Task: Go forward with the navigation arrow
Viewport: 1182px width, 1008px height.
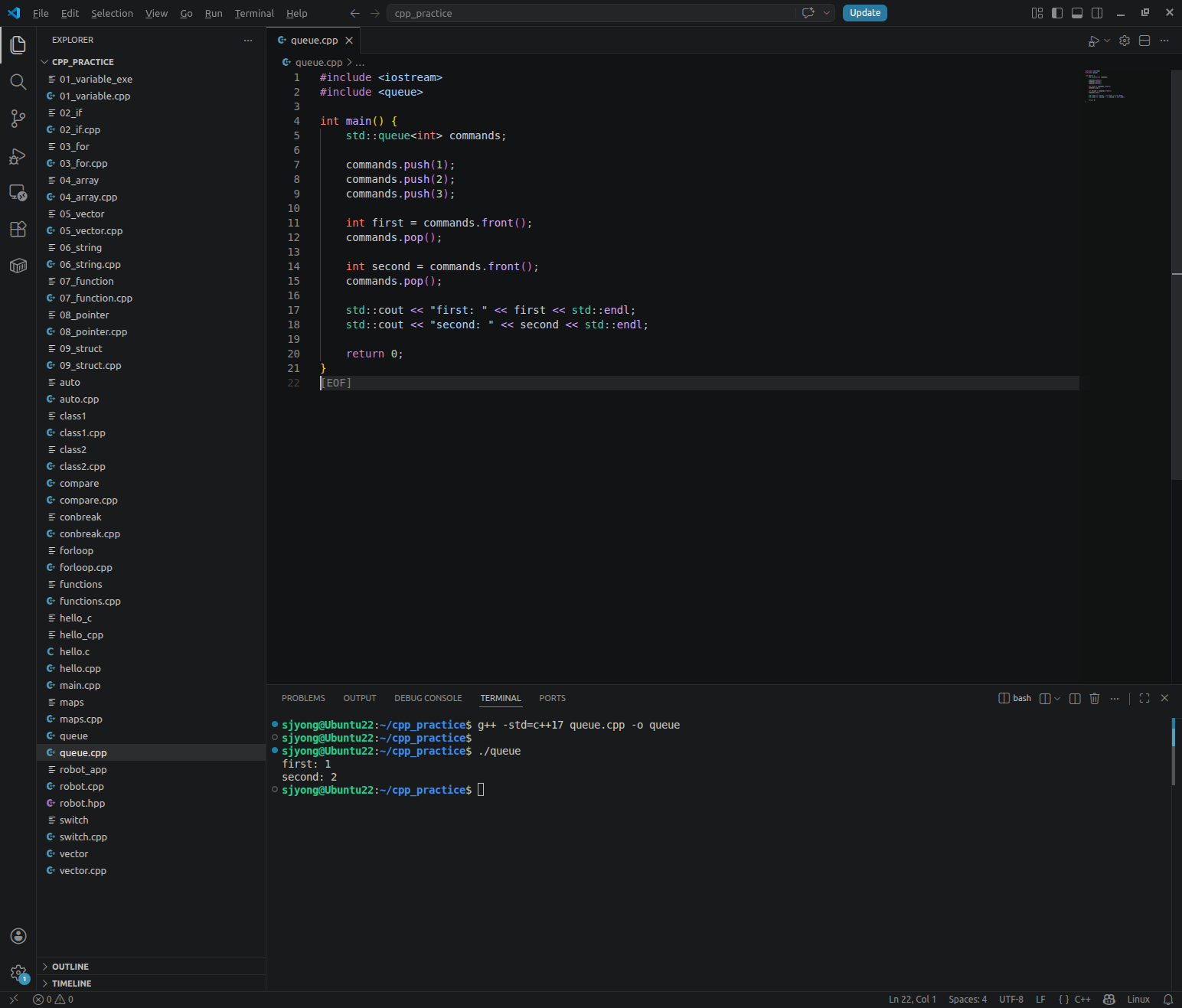Action: pos(374,13)
